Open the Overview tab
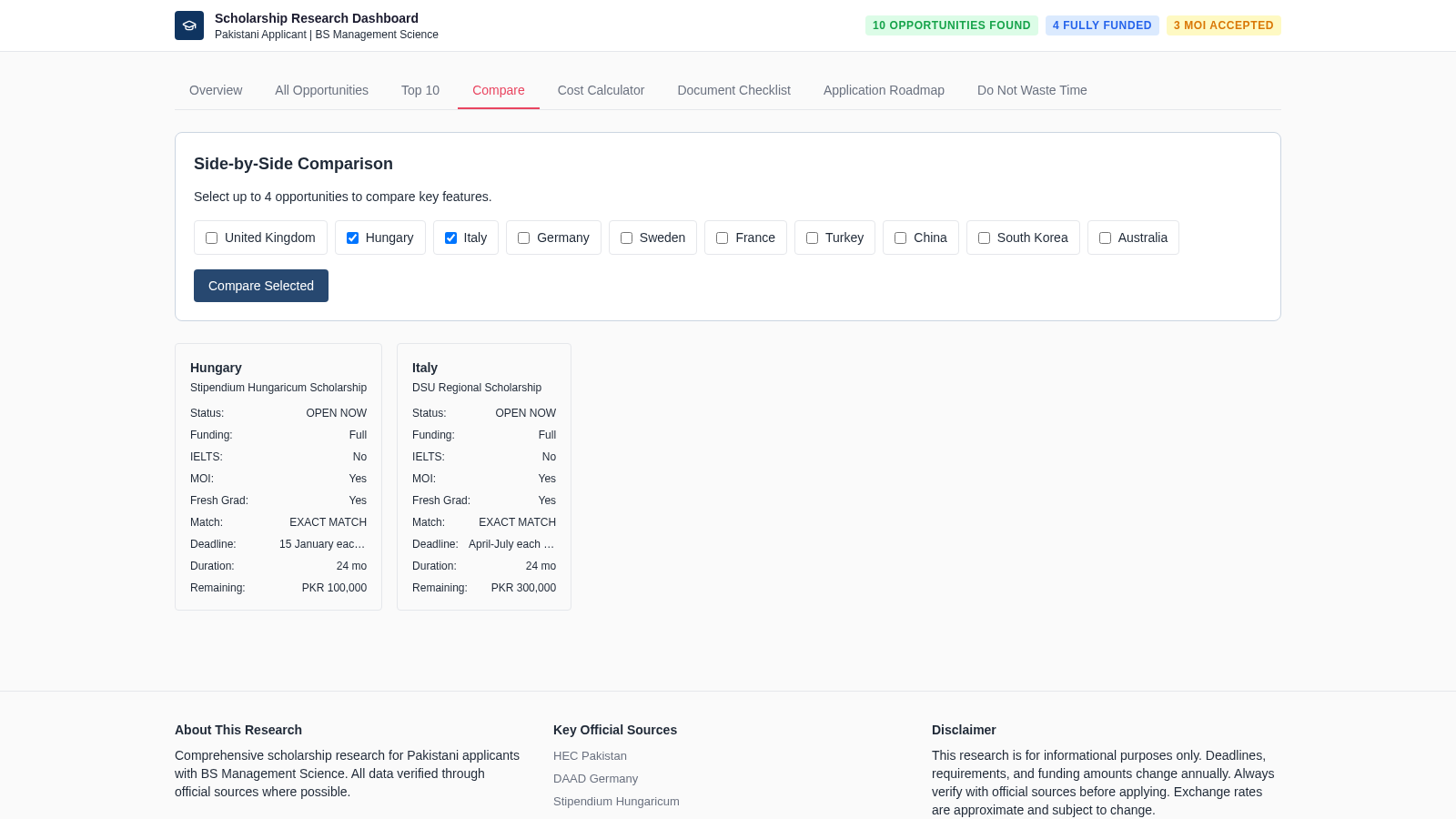The height and width of the screenshot is (819, 1456). pos(216,90)
